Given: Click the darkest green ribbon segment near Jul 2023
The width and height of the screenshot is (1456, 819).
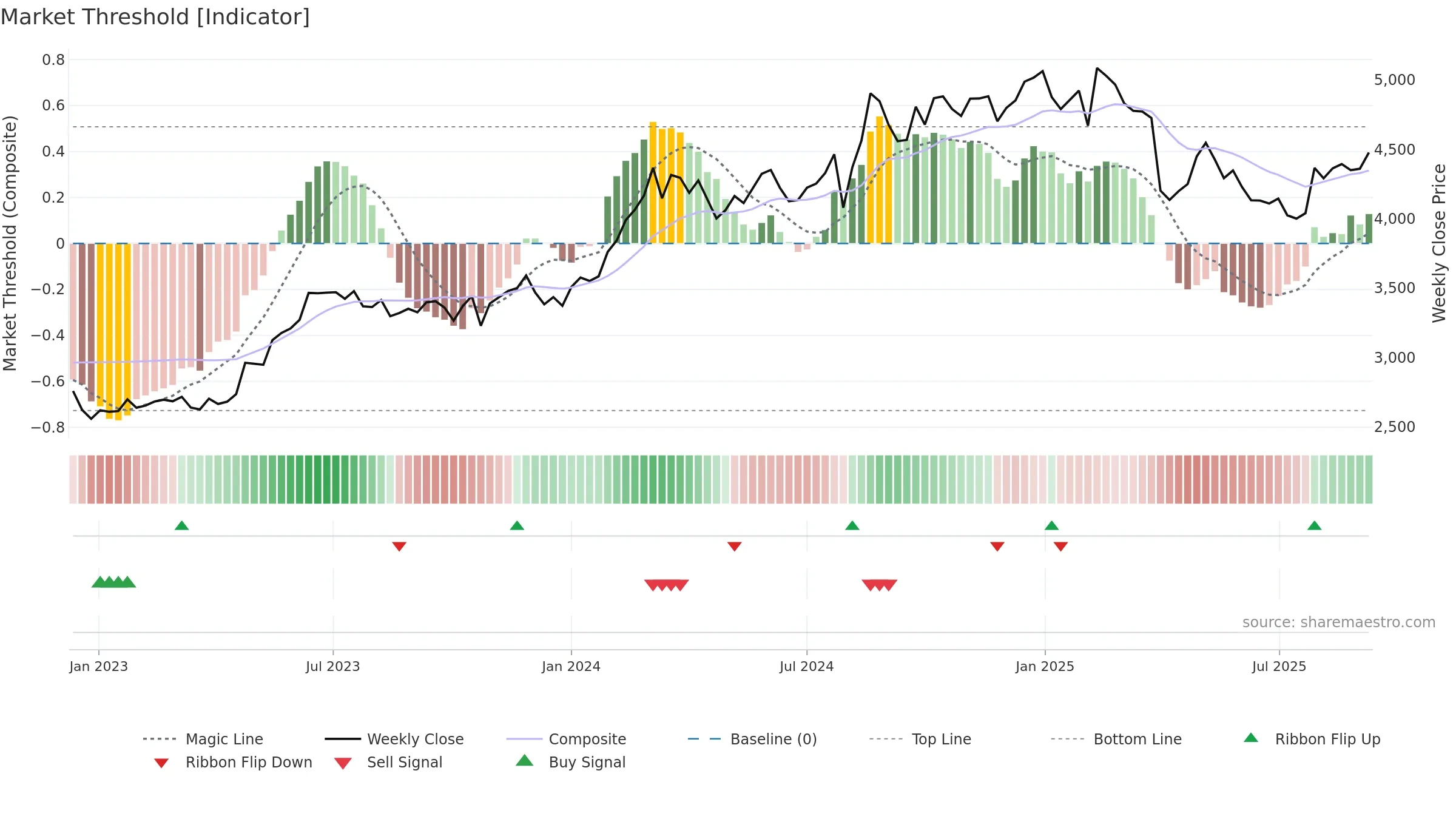Looking at the screenshot, I should click(327, 479).
